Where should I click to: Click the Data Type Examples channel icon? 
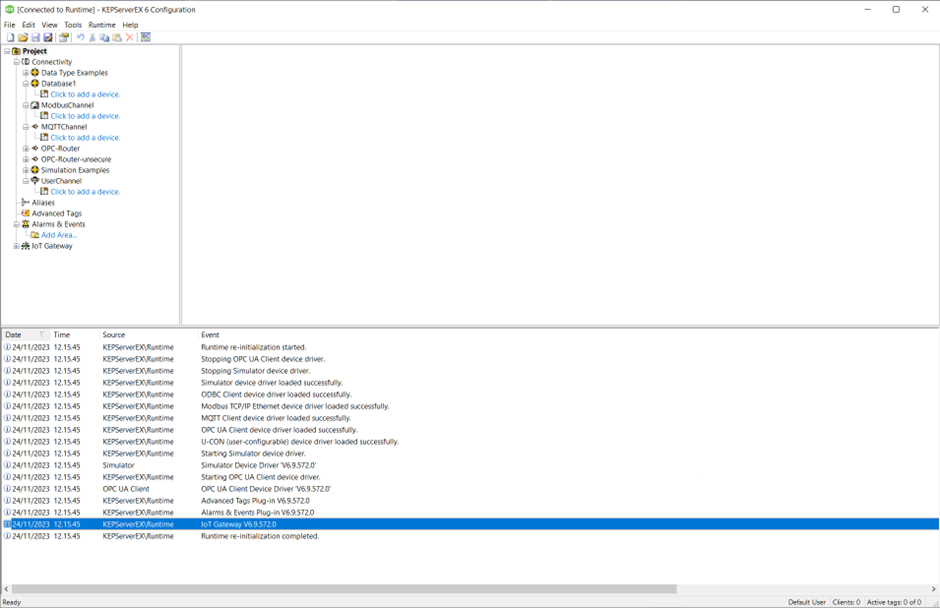tap(35, 73)
